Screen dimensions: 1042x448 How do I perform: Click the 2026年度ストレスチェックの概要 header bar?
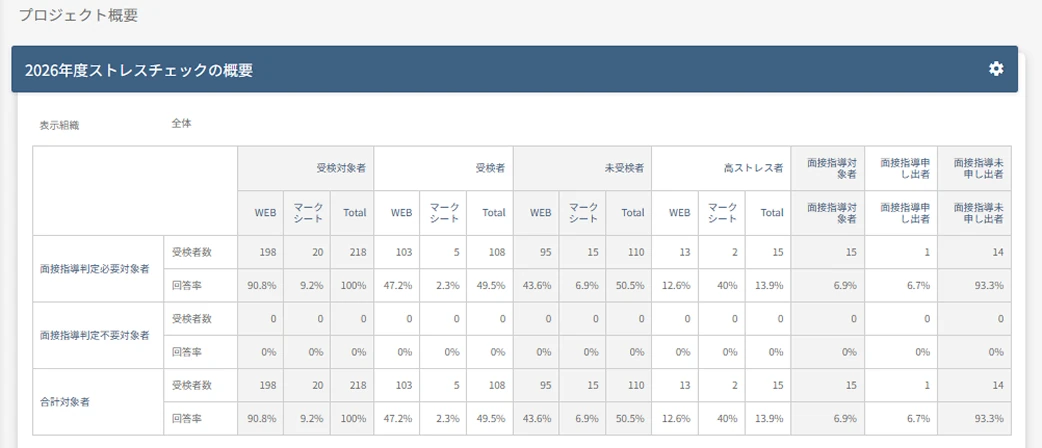point(514,69)
